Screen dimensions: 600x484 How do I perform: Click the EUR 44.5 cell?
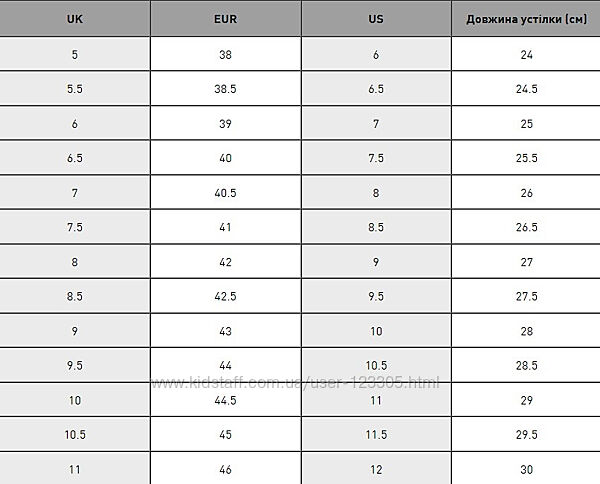225,399
